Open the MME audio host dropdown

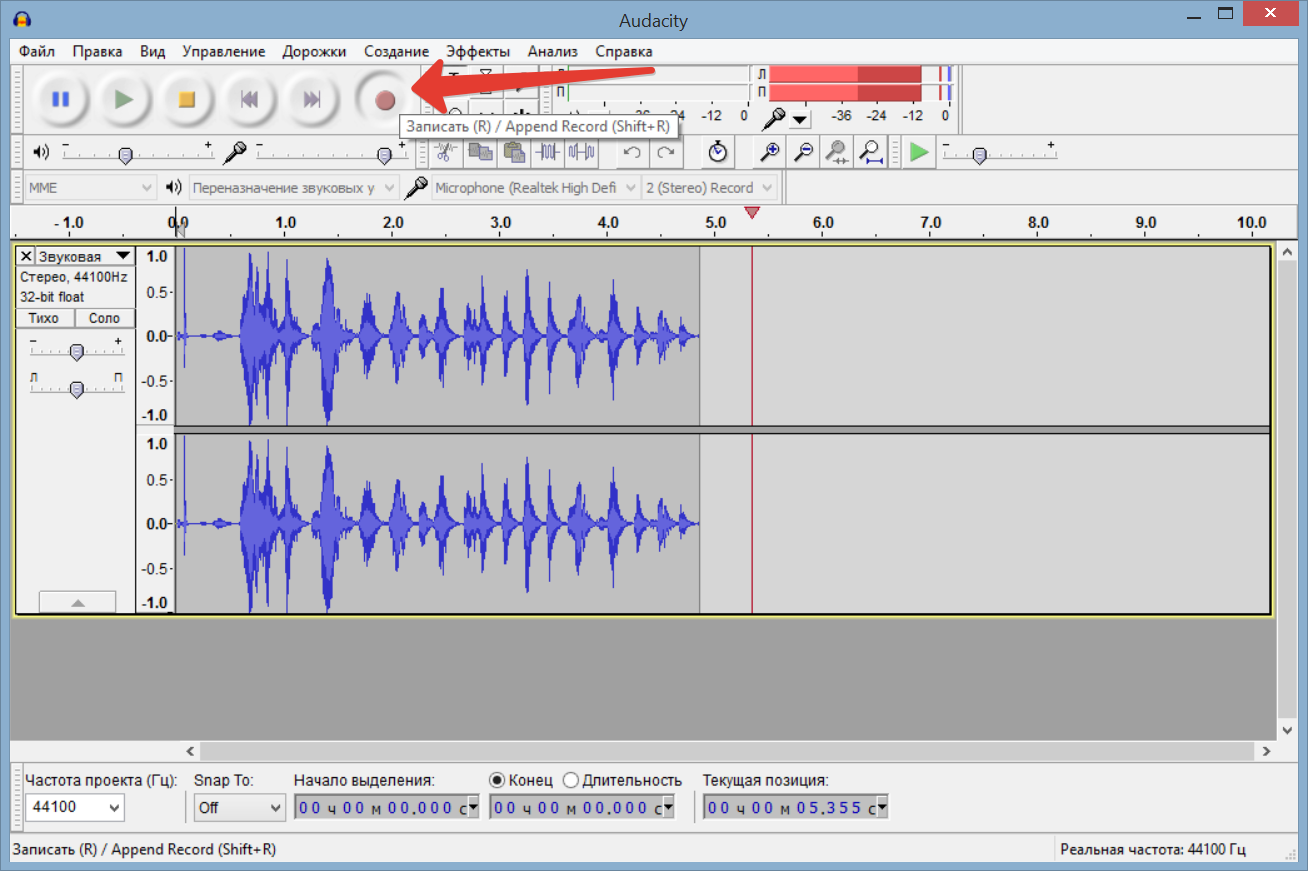(x=90, y=187)
